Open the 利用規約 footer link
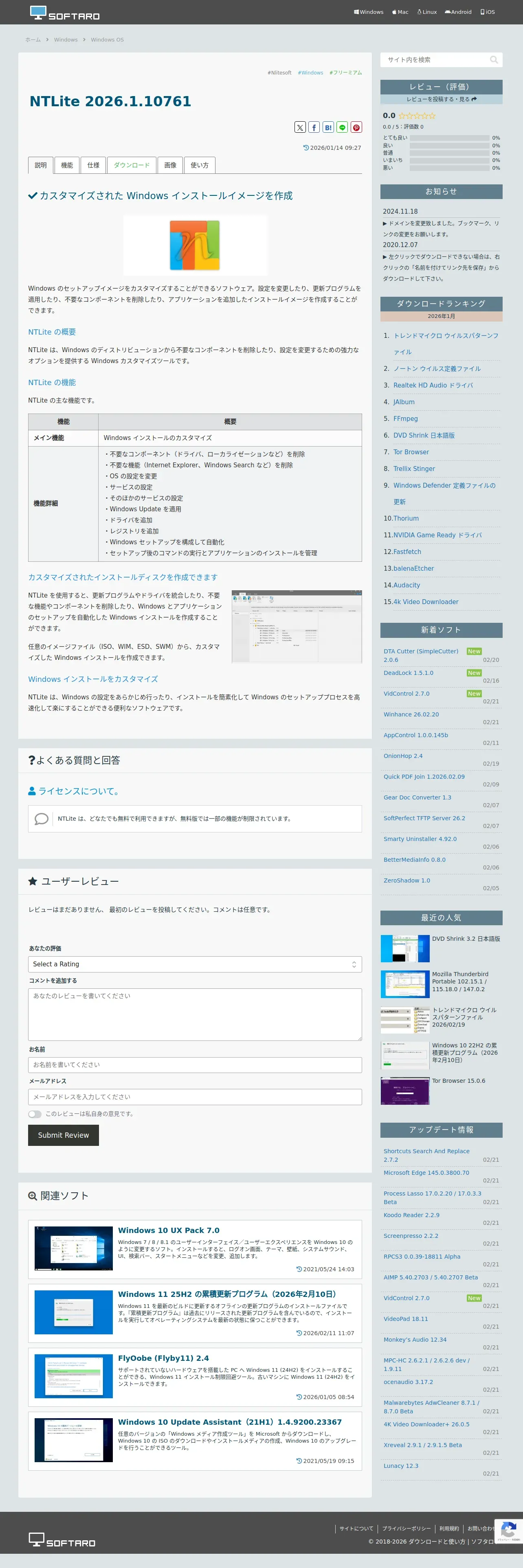The height and width of the screenshot is (1568, 523). point(449,1529)
